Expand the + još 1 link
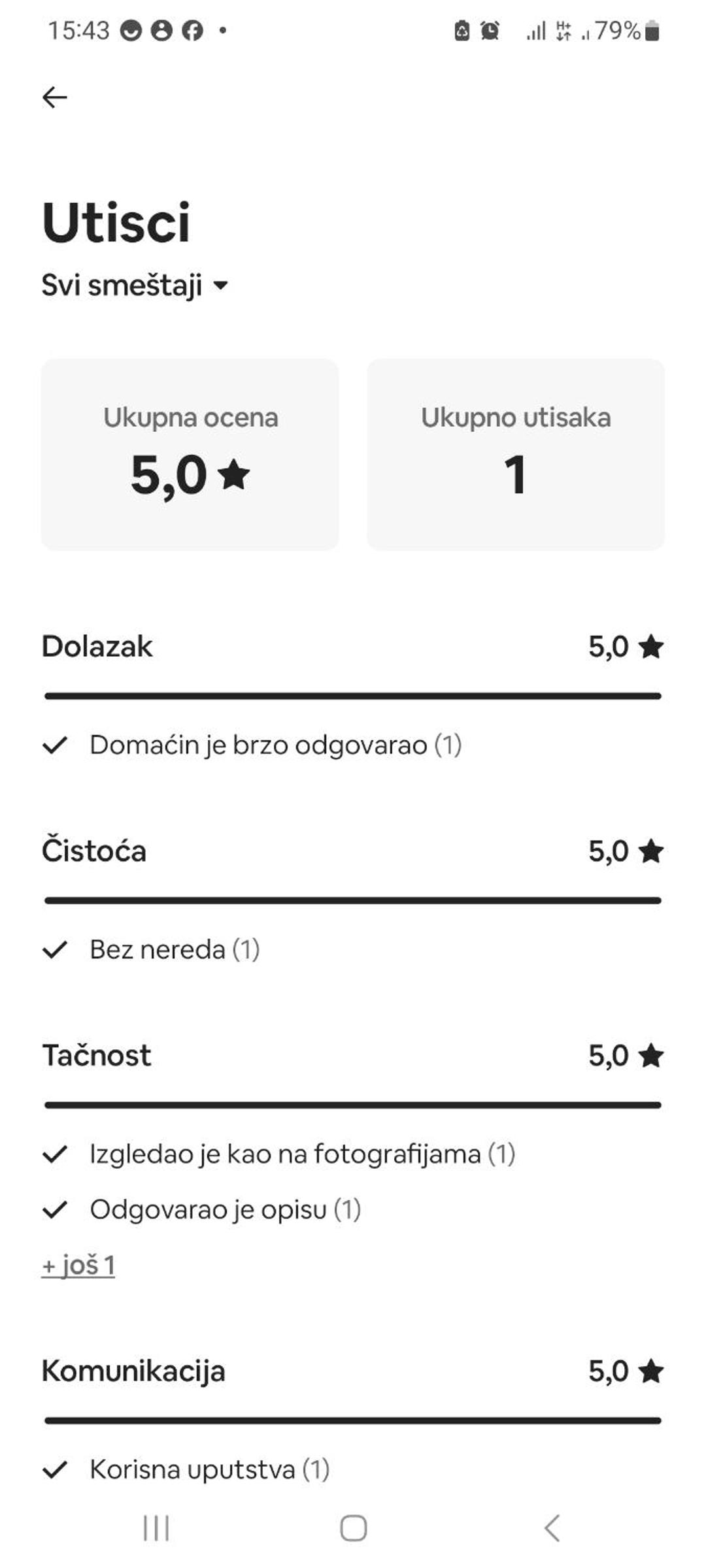Screen dimensions: 706x1568 pos(78,1266)
